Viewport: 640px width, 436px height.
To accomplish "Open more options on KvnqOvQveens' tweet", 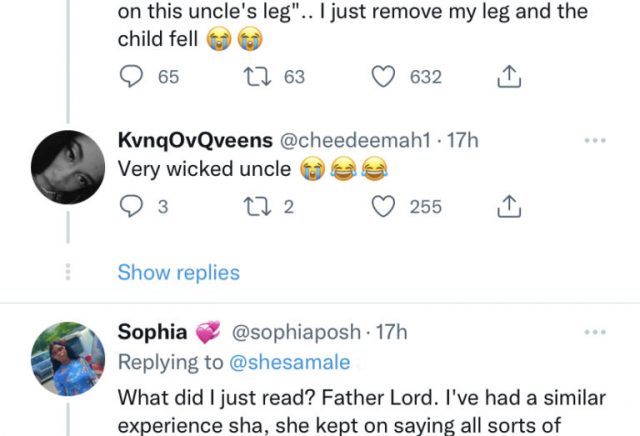I will click(594, 142).
